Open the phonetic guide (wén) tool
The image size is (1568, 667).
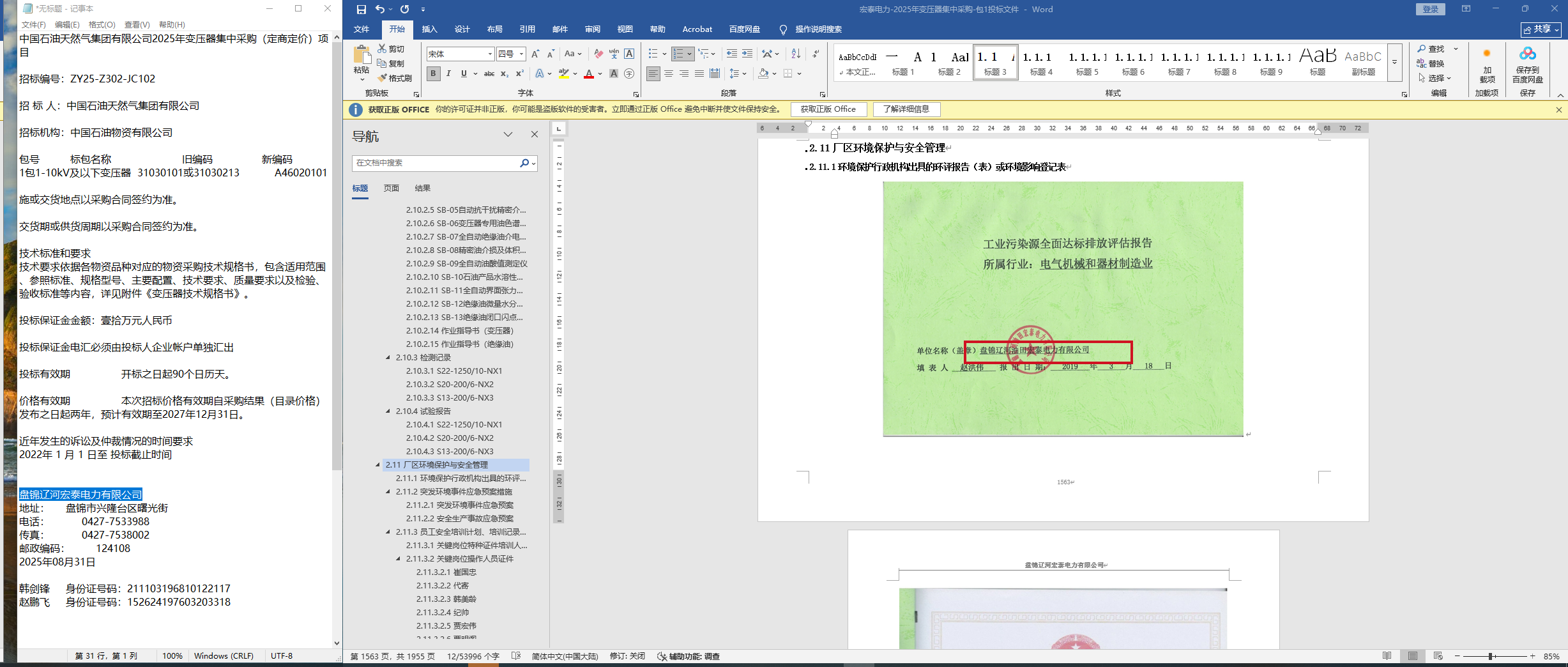click(x=614, y=54)
